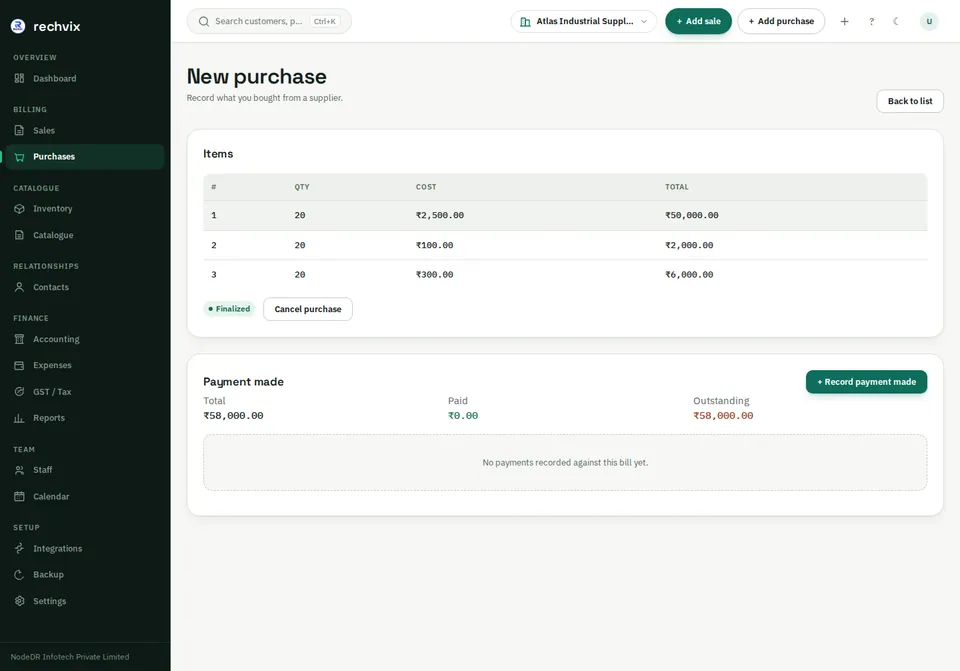Click the Add purchase button

(x=781, y=21)
